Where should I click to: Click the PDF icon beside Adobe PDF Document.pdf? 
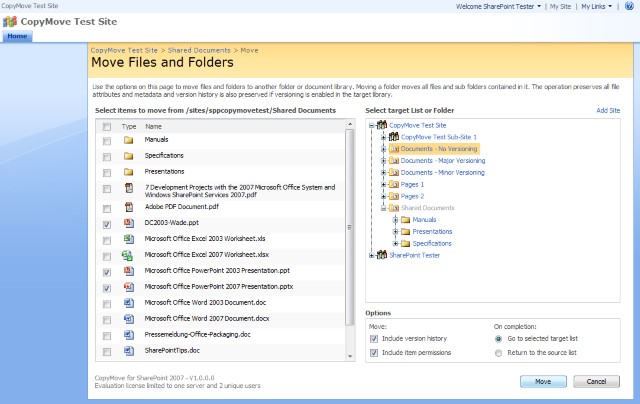128,208
